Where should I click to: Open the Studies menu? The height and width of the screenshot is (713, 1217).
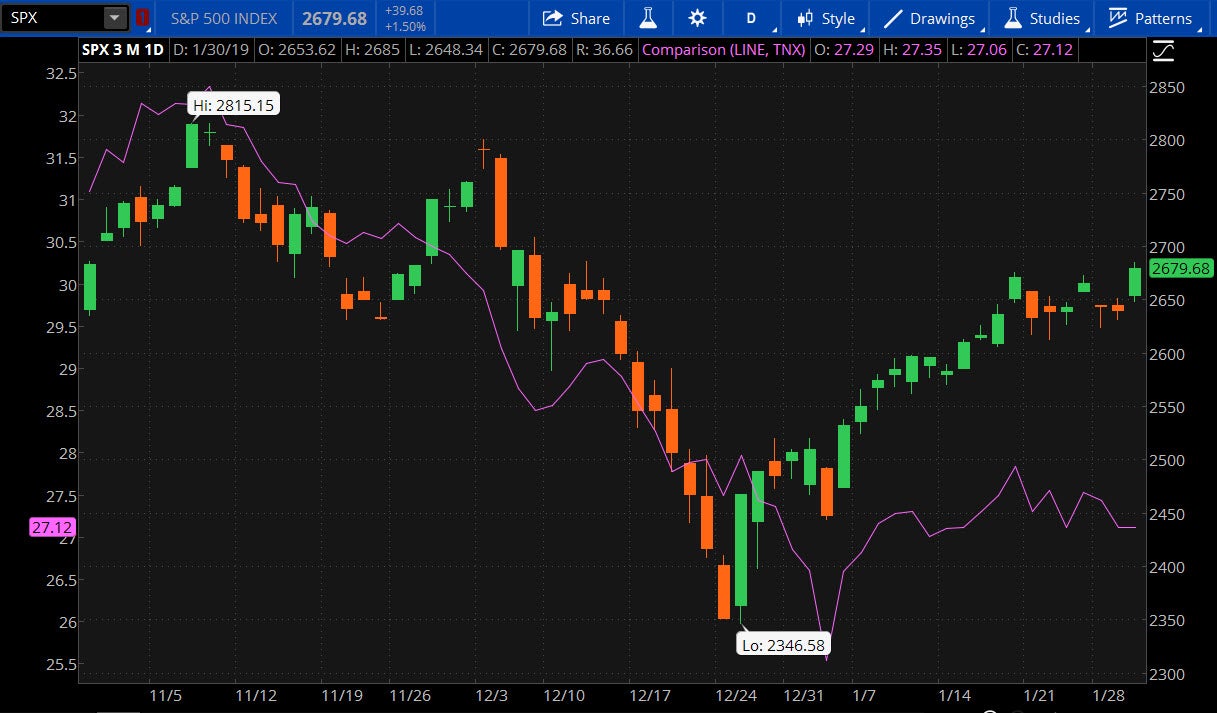(1041, 18)
